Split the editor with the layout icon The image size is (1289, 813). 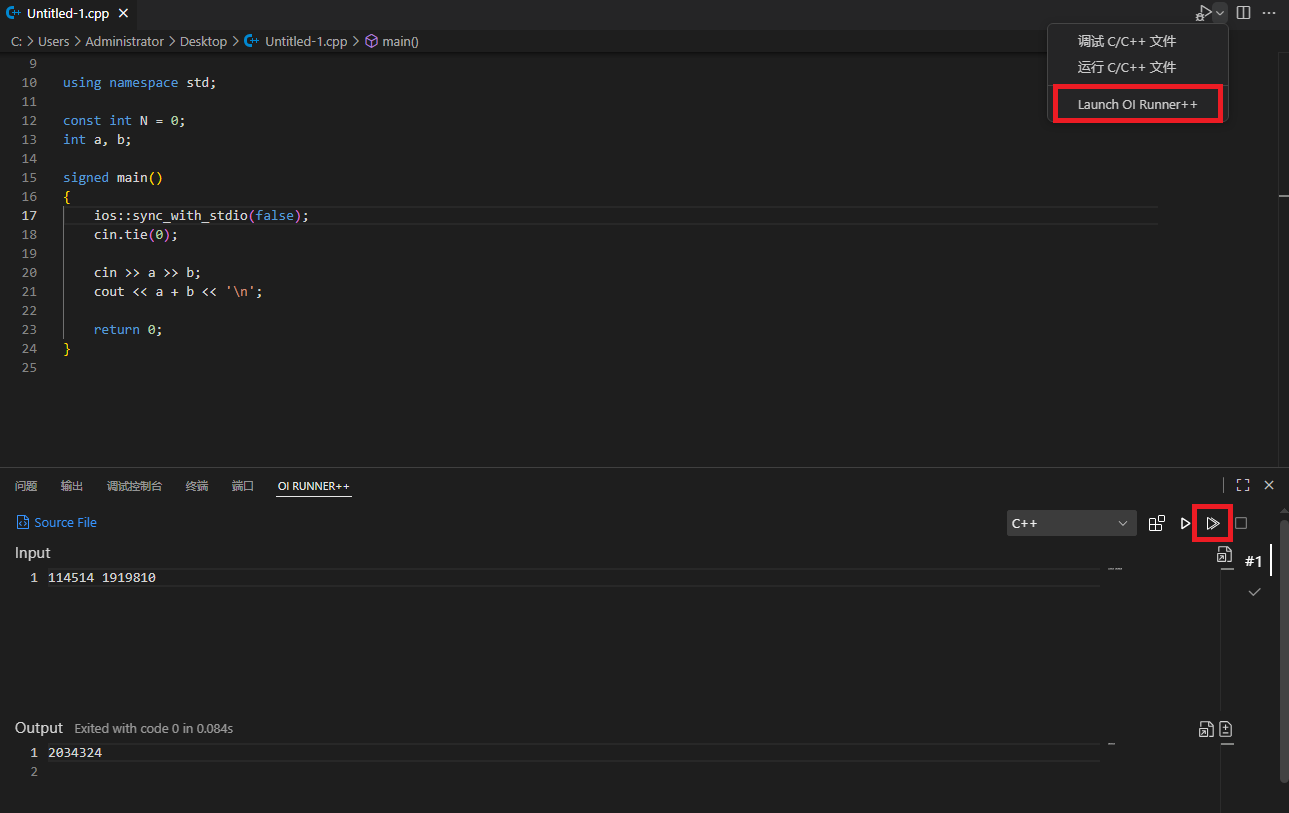point(1243,13)
